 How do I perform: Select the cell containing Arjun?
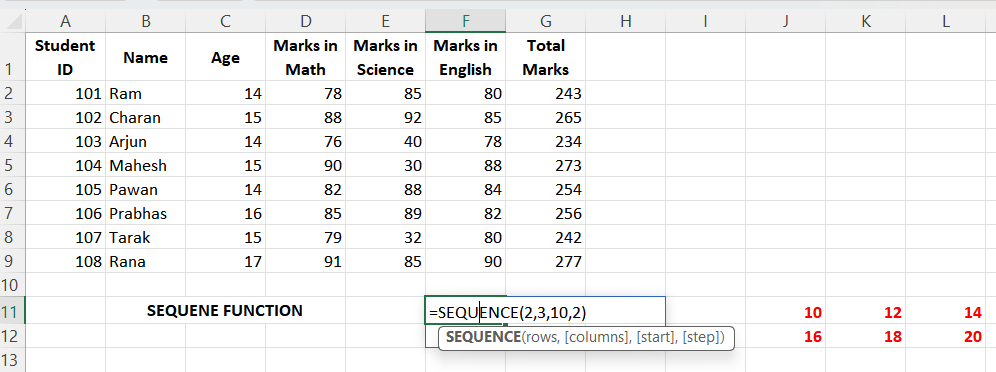click(x=145, y=142)
